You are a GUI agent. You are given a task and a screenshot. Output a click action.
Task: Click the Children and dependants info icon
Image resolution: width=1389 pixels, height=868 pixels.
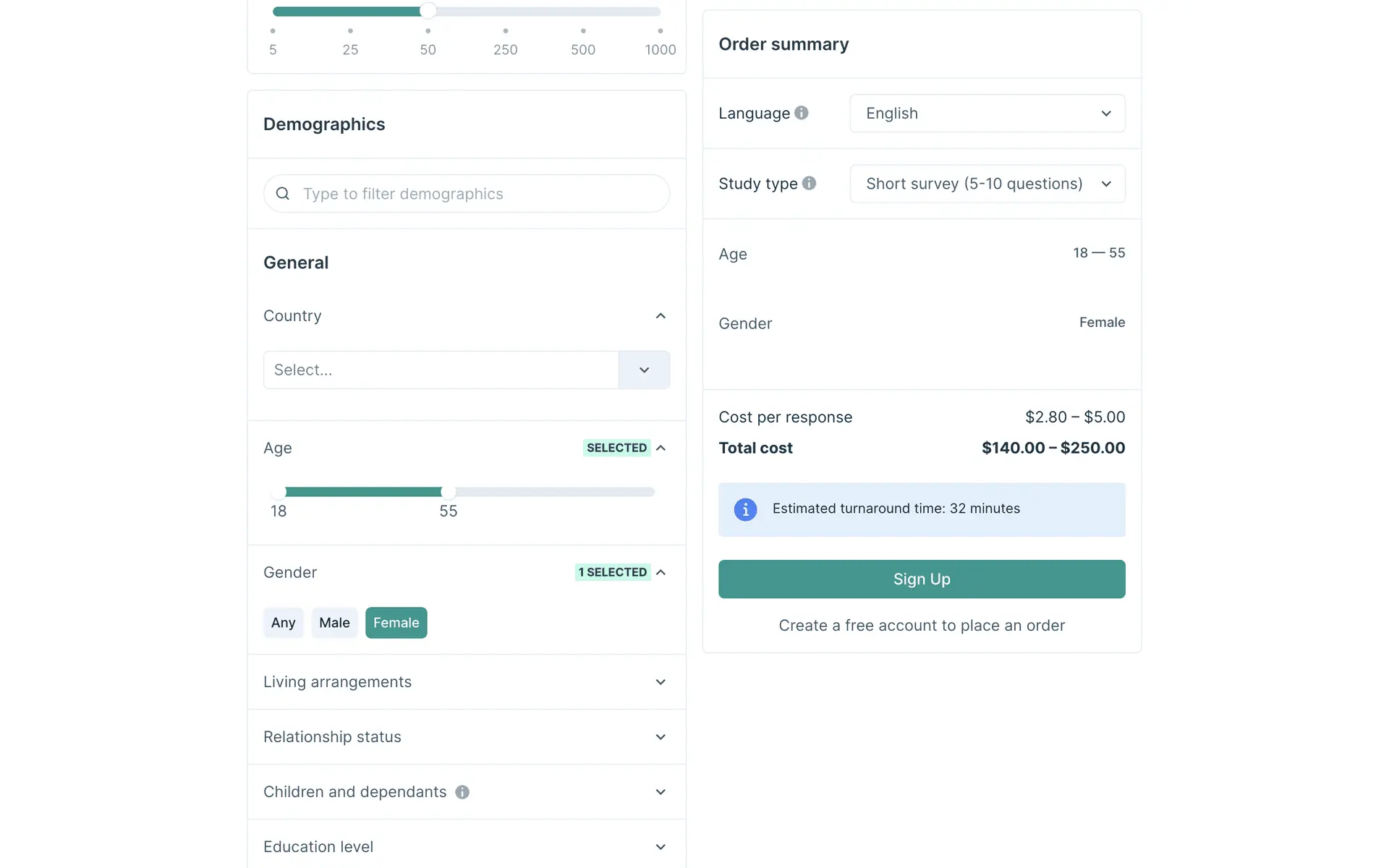(462, 792)
